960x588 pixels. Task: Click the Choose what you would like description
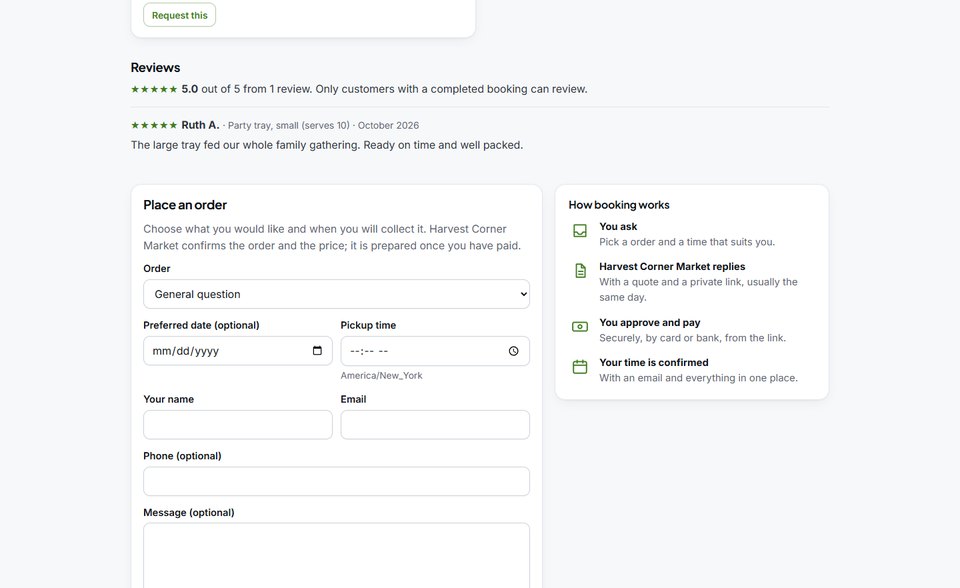(x=332, y=237)
